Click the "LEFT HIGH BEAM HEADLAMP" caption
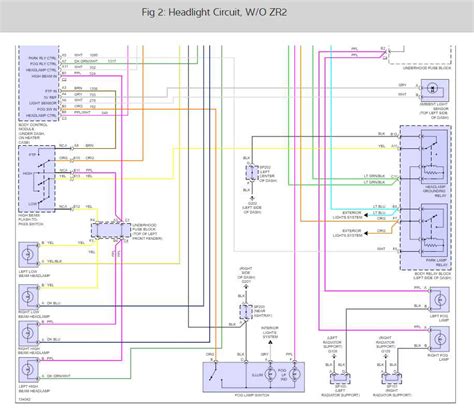The height and width of the screenshot is (413, 474). [34, 389]
